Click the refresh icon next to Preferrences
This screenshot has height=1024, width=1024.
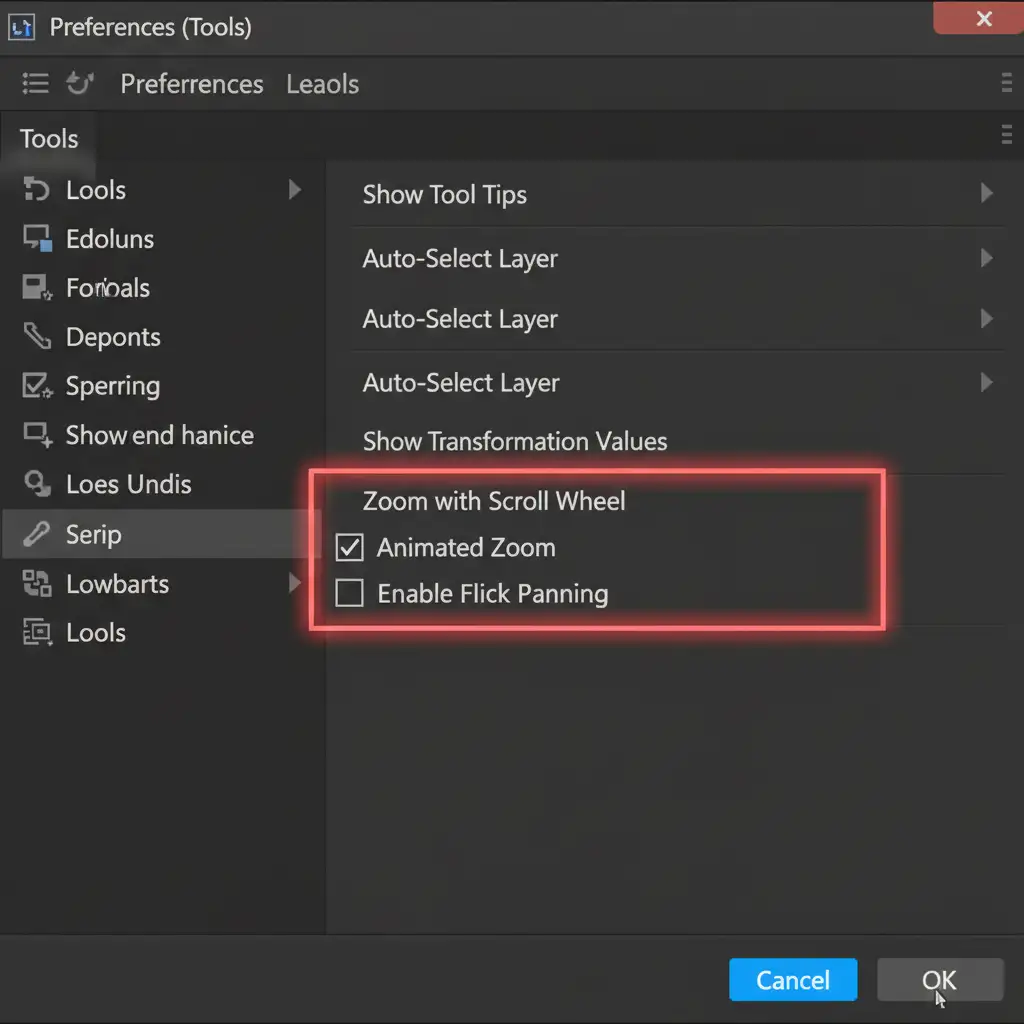[80, 84]
